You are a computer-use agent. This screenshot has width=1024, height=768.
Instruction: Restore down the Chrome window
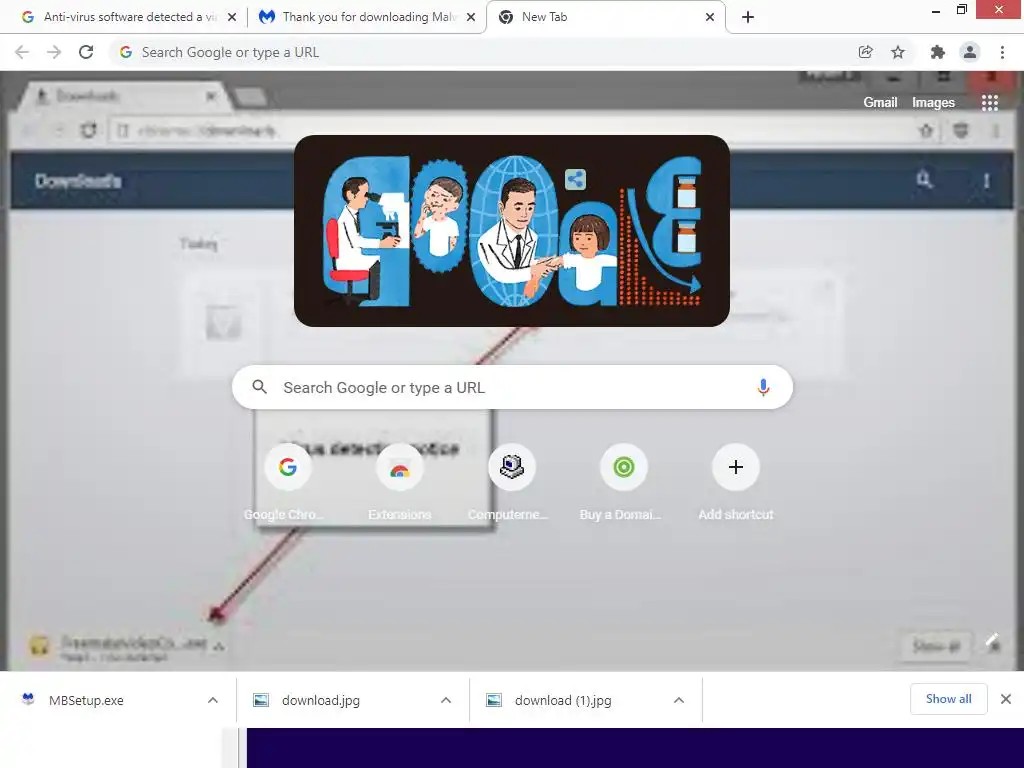(961, 10)
